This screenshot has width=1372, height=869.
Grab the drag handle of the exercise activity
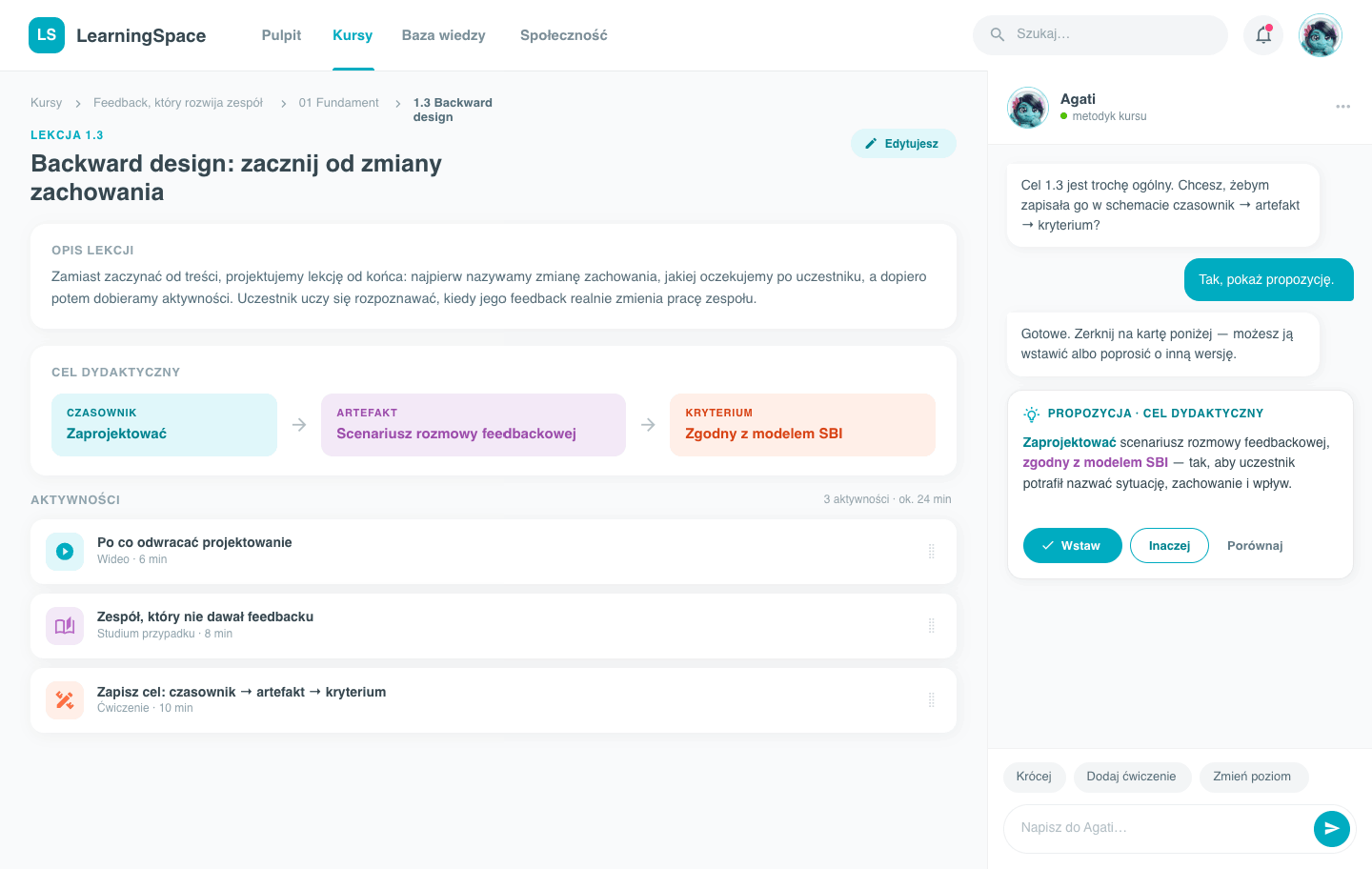[x=932, y=700]
